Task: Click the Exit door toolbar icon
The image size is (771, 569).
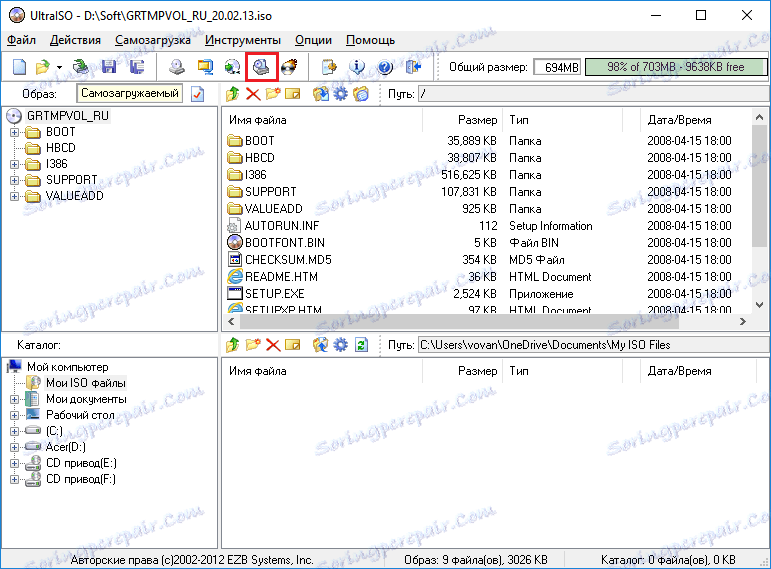Action: [414, 67]
